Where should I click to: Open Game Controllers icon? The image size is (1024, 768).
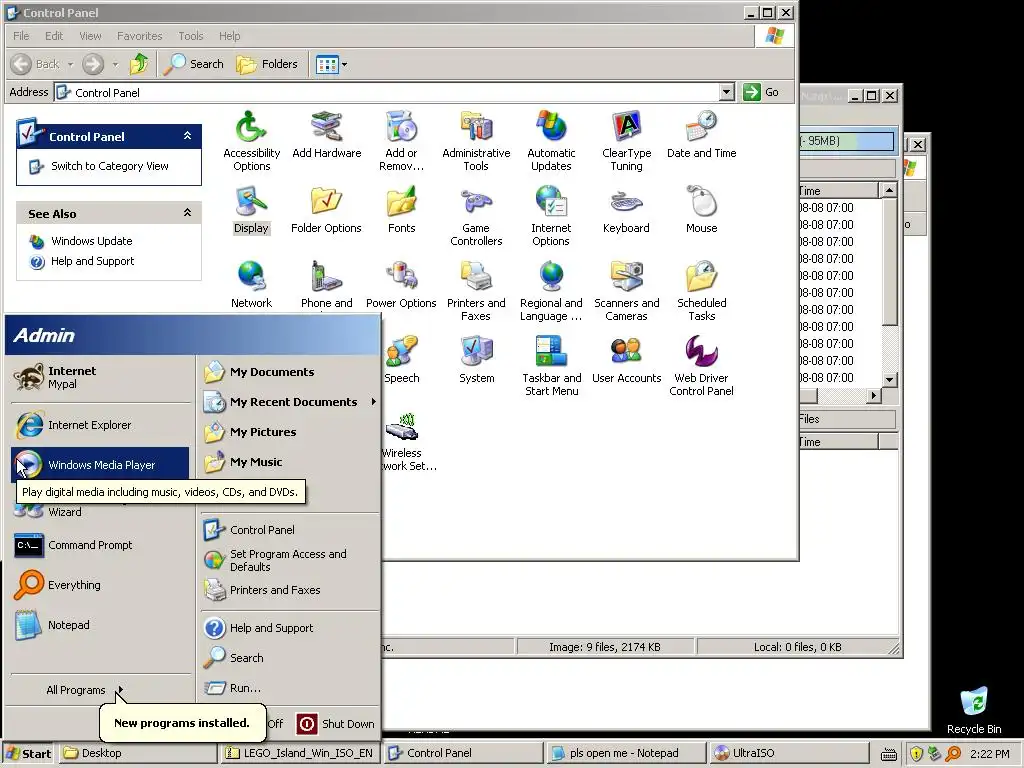tap(476, 216)
